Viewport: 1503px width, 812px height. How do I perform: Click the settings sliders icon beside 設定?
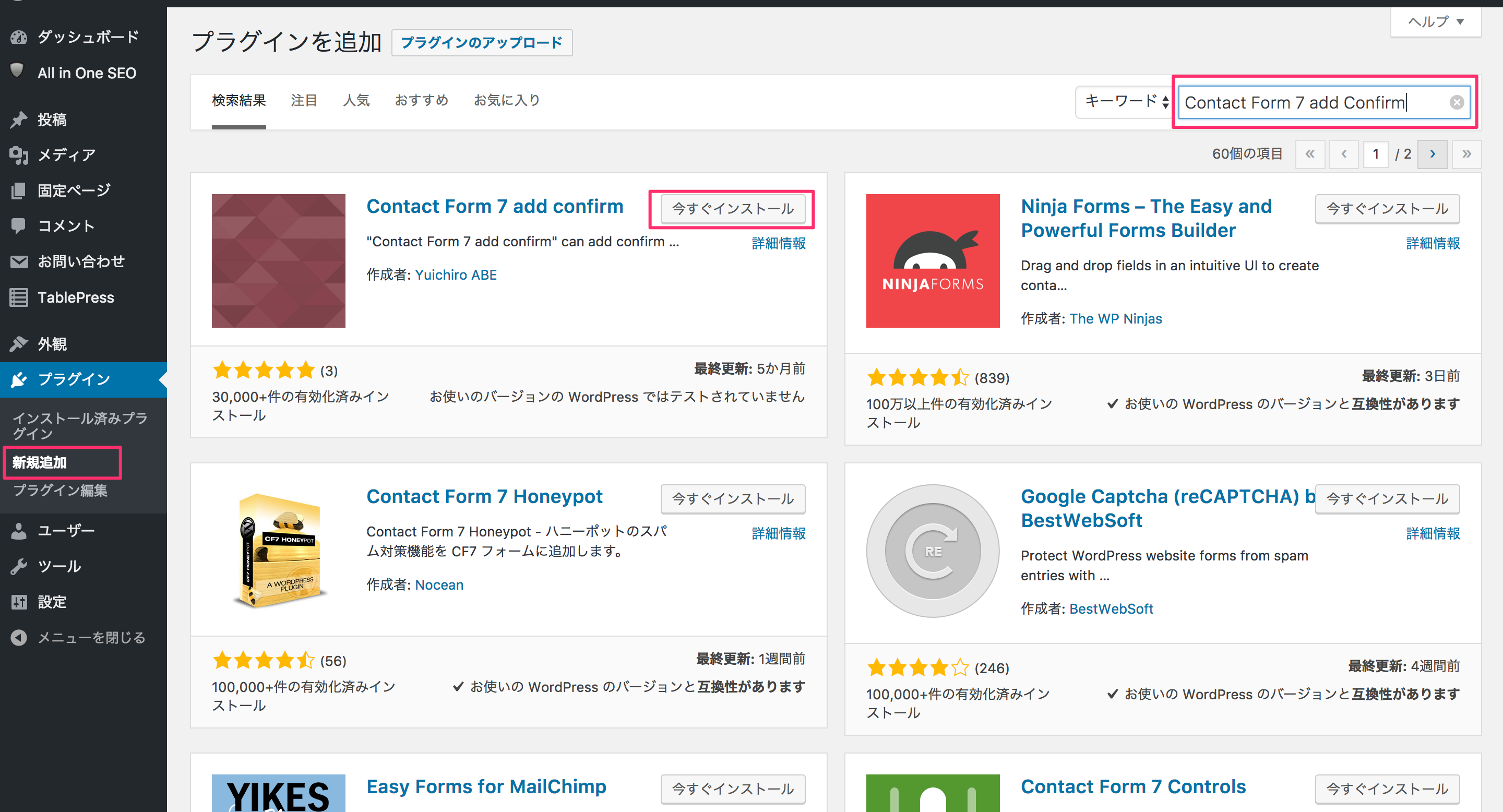click(x=19, y=602)
